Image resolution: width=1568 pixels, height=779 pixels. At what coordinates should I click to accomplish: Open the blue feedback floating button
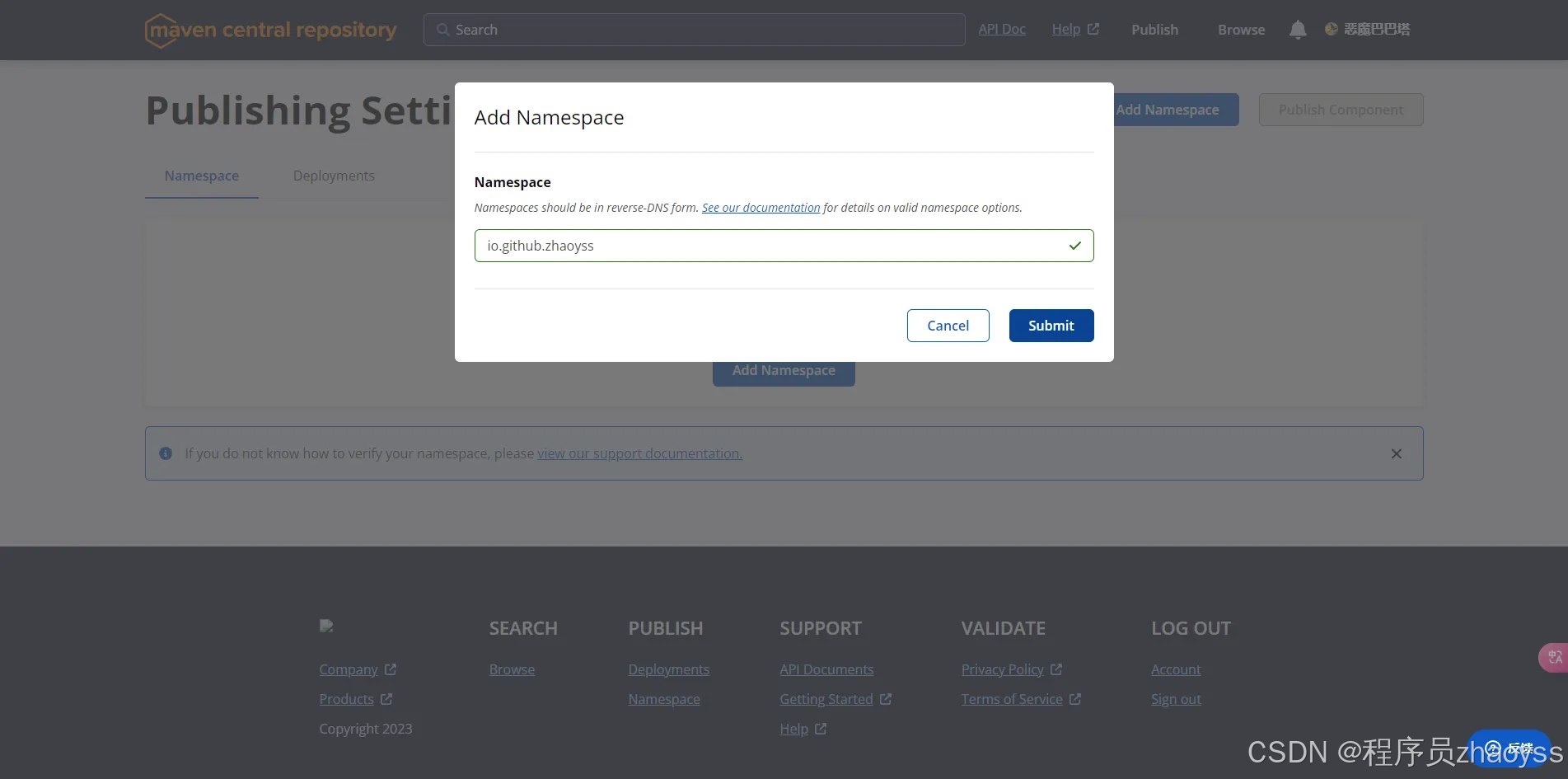click(1509, 748)
